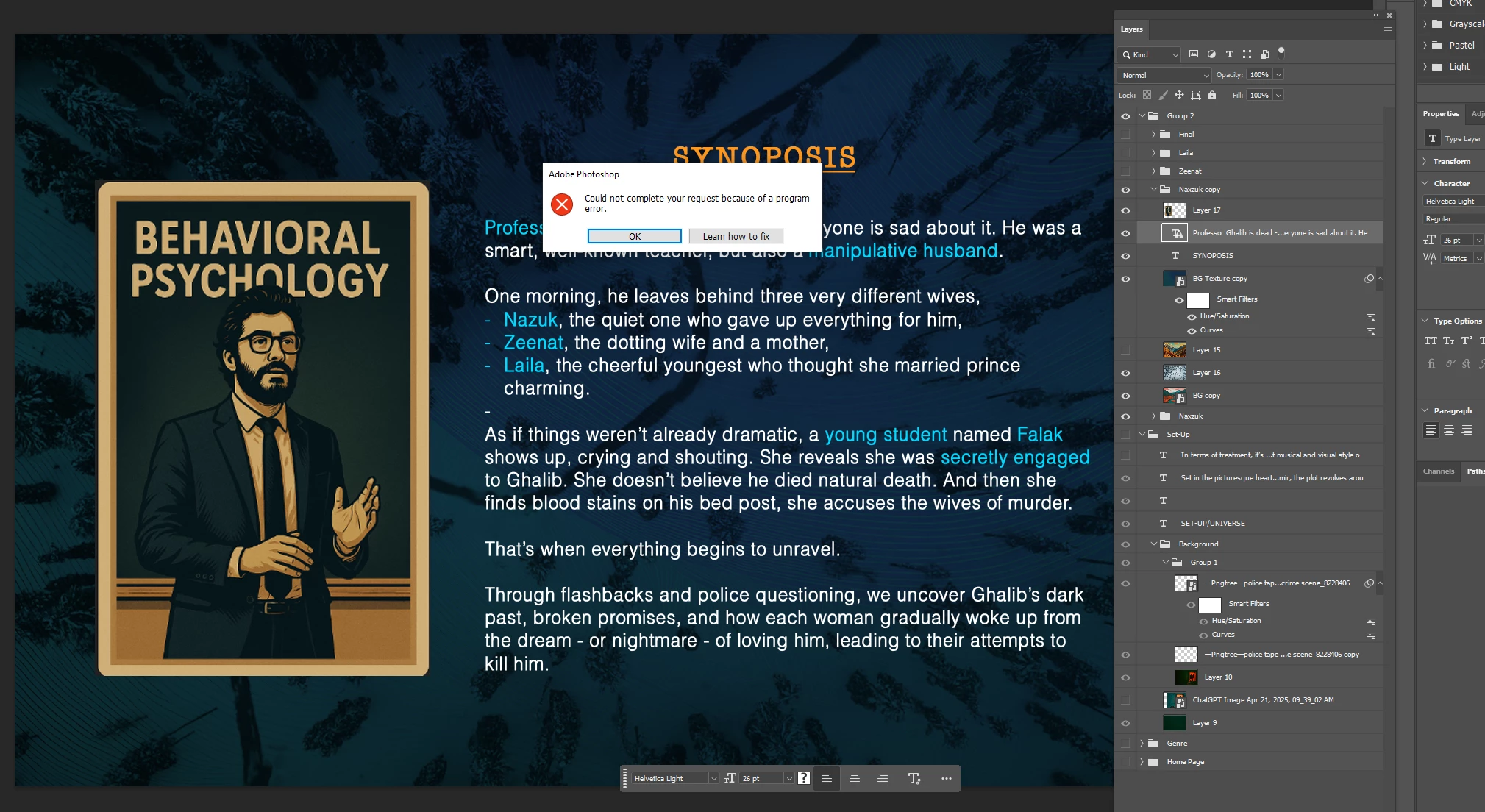Click the lock all attributes padlock icon
Image resolution: width=1485 pixels, height=812 pixels.
(x=1212, y=96)
